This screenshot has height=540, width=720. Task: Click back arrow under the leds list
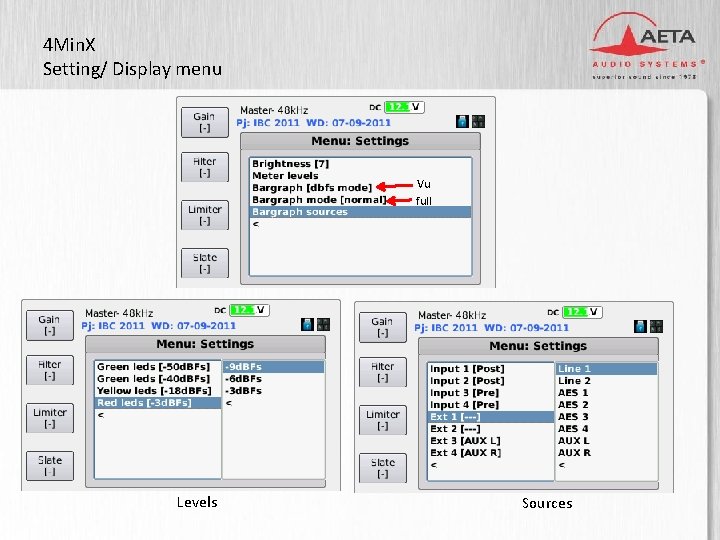(101, 415)
